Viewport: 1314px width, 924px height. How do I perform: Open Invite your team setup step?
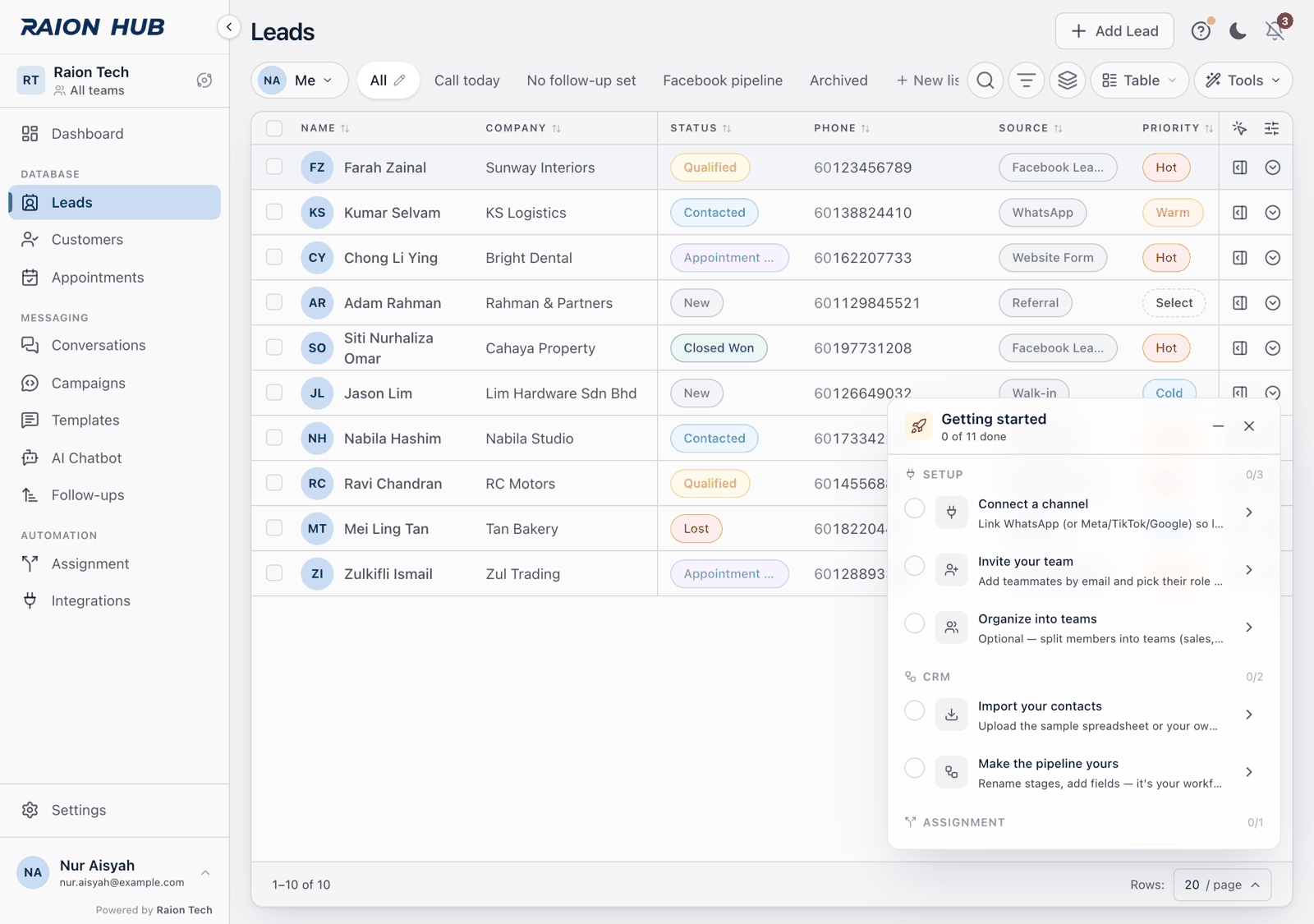pyautogui.click(x=1084, y=570)
